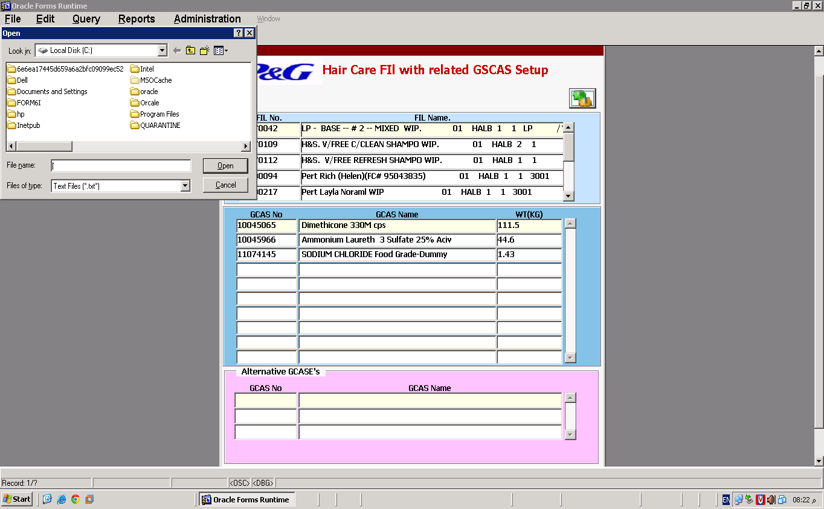
Task: Open the Administration menu
Action: click(x=207, y=19)
